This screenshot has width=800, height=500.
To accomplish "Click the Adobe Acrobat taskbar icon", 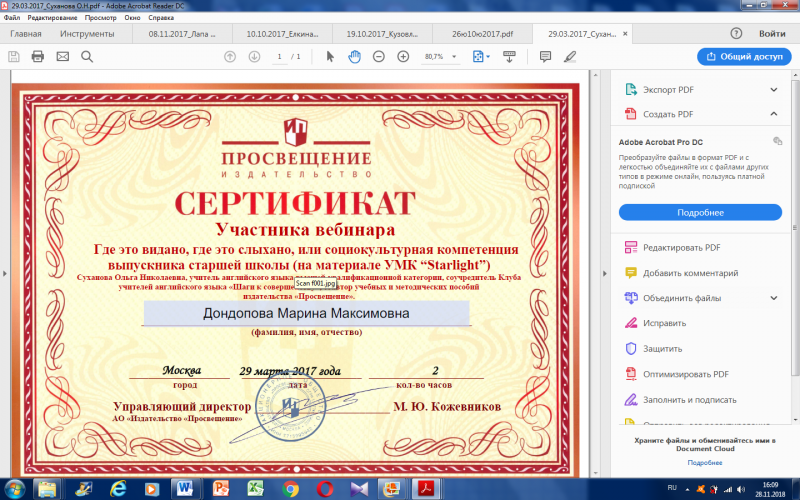I will click(x=427, y=489).
